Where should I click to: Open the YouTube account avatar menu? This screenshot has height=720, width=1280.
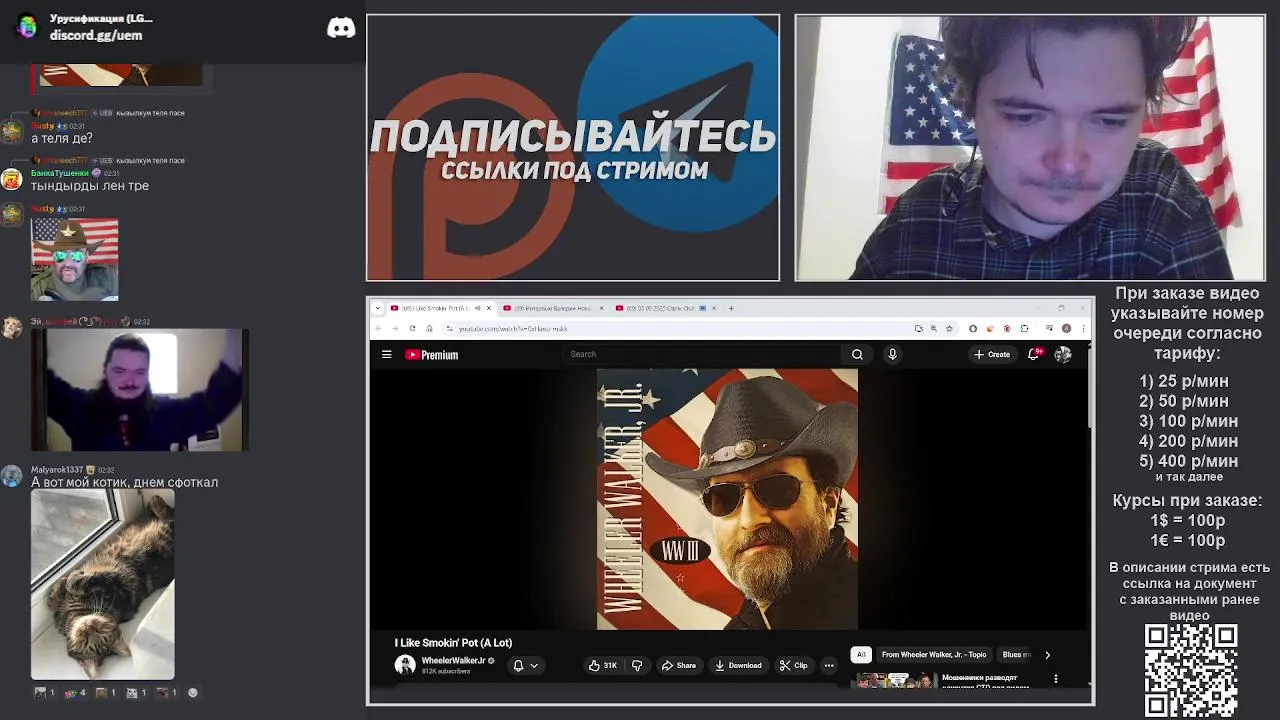click(1062, 354)
